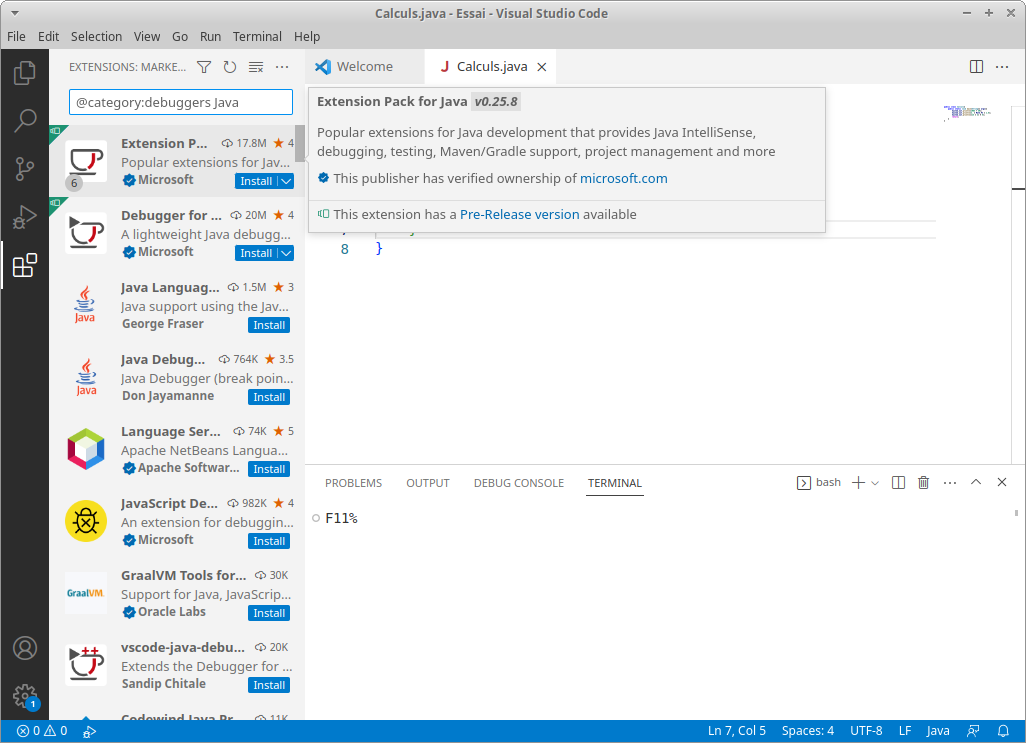Open JavaScript Debugger extension icon
Screen dimensions: 1026x743
click(x=86, y=521)
